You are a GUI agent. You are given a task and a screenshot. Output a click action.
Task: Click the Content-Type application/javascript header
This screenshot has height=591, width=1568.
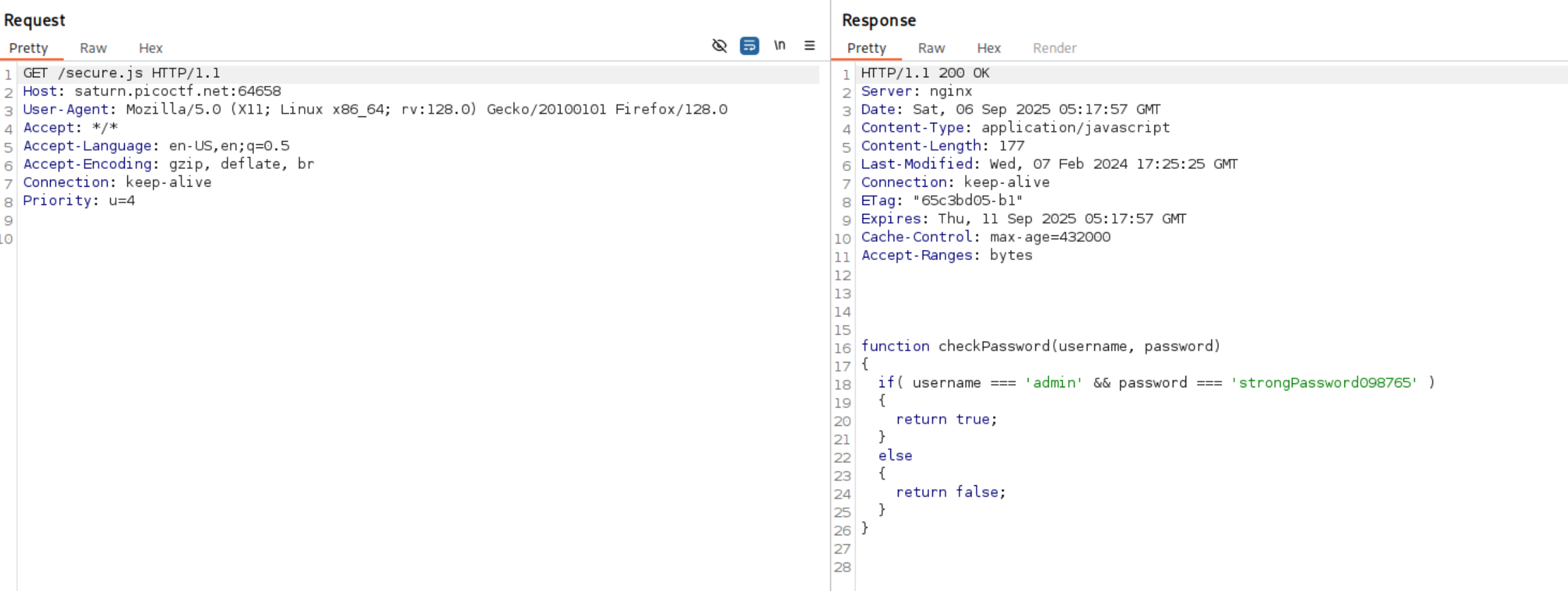[1015, 128]
